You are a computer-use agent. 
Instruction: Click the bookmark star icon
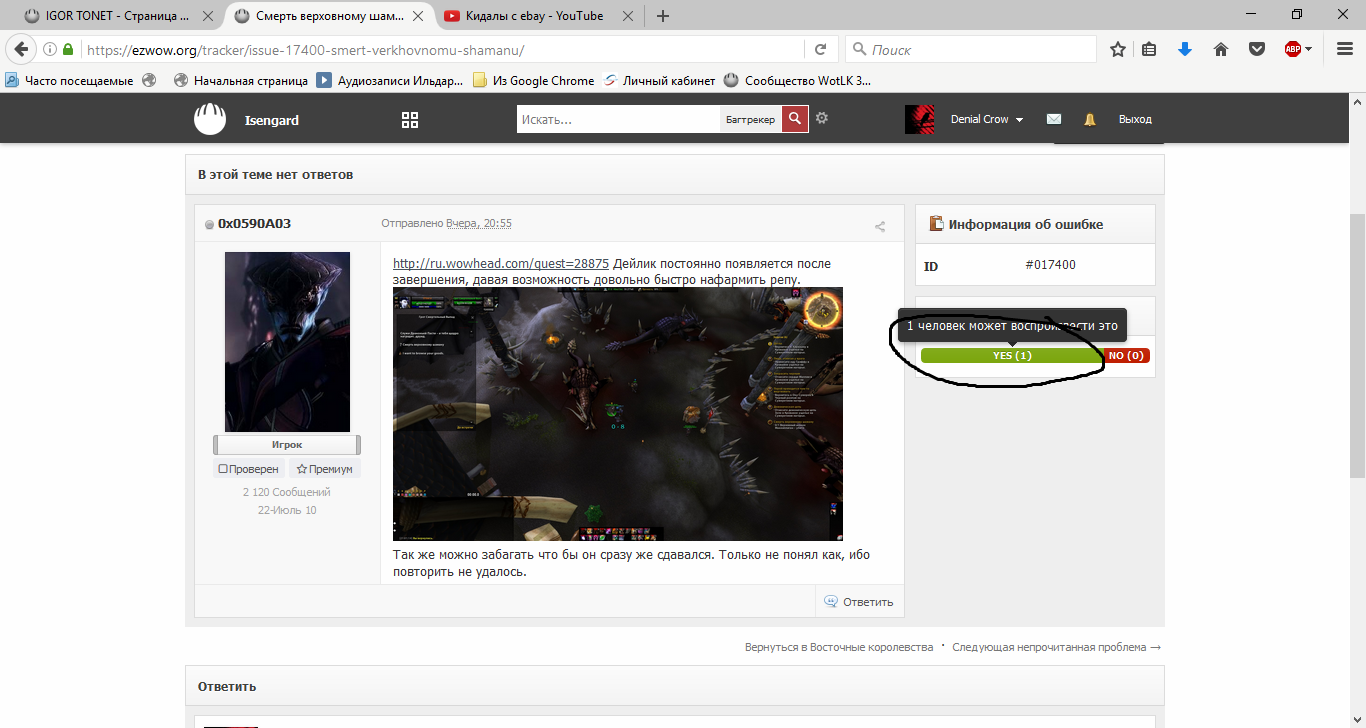(x=1118, y=49)
